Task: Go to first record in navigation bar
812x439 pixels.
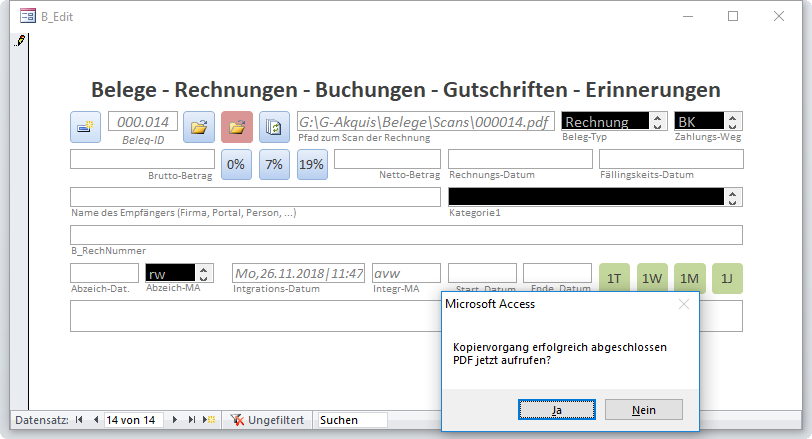Action: coord(80,420)
